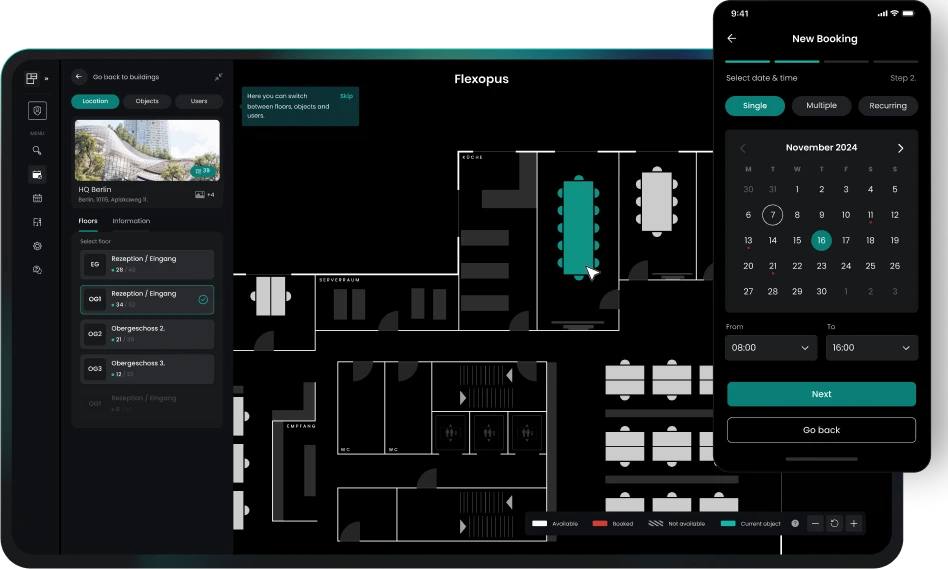Click Skip in the onboarding tooltip
Image resolution: width=948 pixels, height=569 pixels.
(x=346, y=96)
